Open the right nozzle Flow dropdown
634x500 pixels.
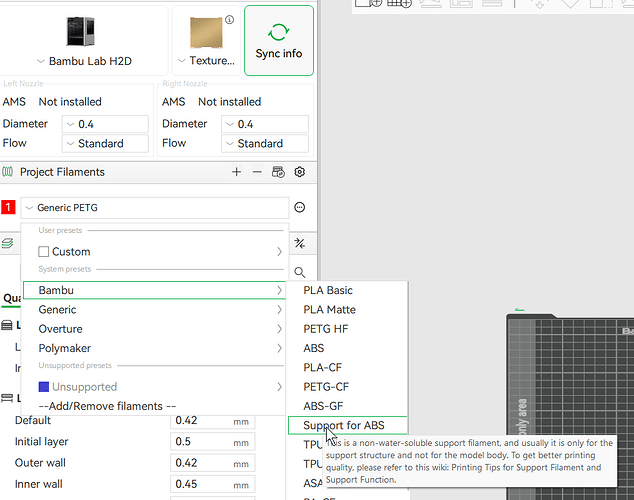pos(264,143)
